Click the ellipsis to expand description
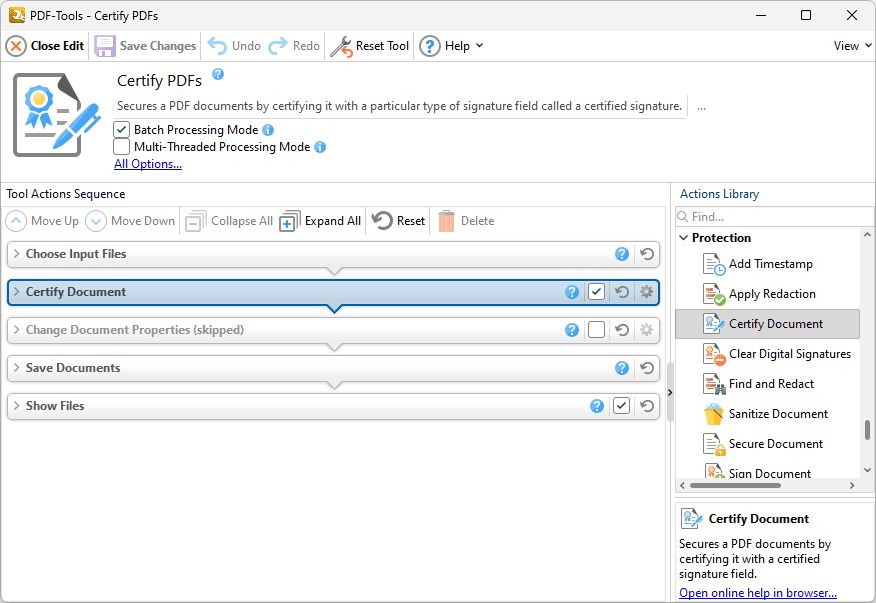The width and height of the screenshot is (876, 603). tap(701, 106)
